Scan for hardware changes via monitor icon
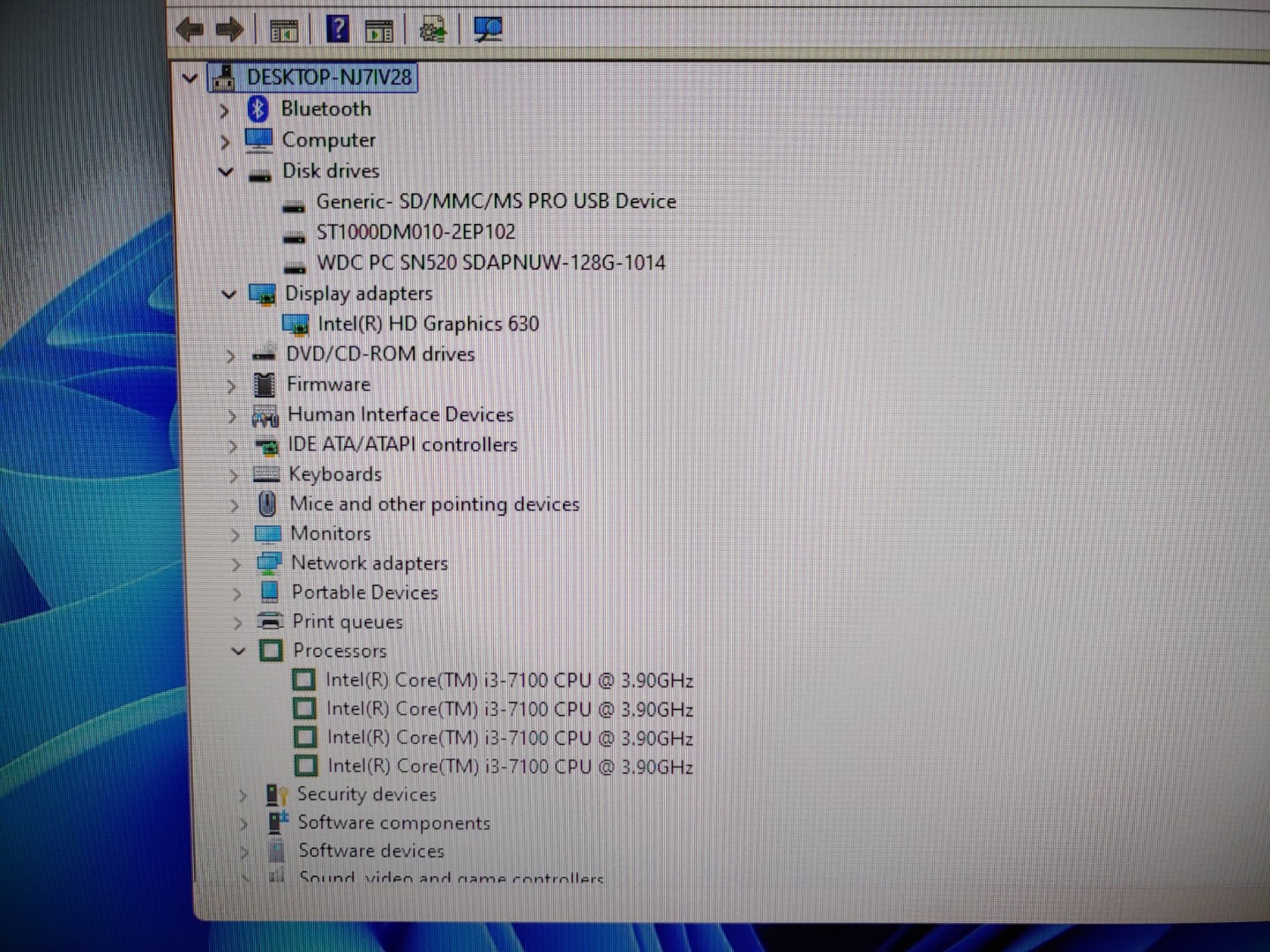The width and height of the screenshot is (1270, 952). [487, 30]
